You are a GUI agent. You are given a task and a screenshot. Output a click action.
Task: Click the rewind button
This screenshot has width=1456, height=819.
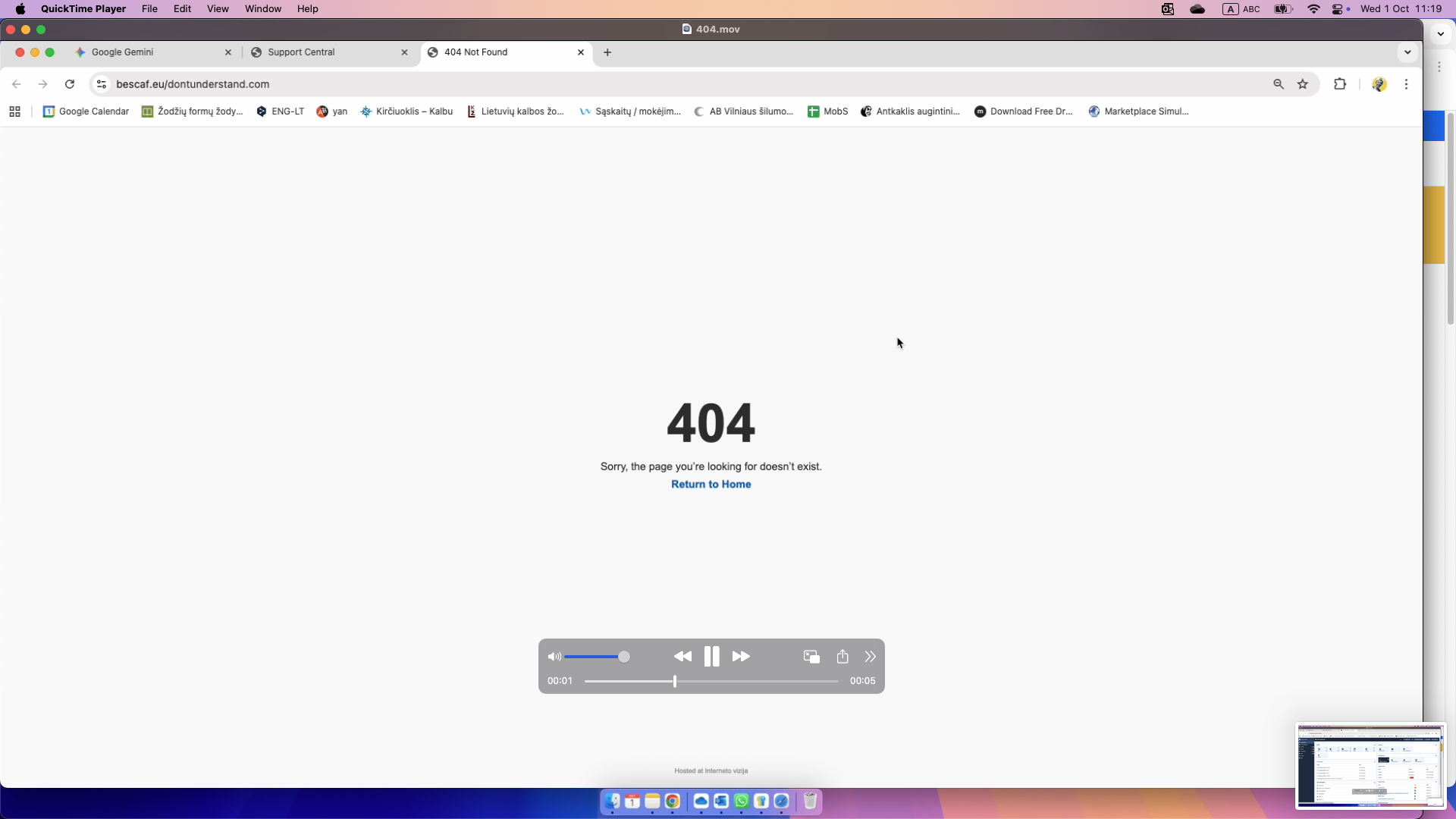682,657
